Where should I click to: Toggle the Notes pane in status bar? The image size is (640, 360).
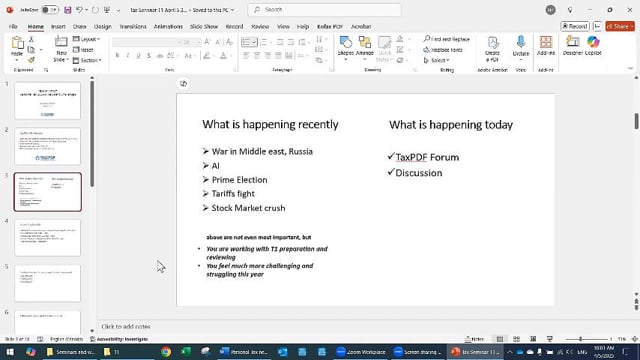pyautogui.click(x=474, y=339)
